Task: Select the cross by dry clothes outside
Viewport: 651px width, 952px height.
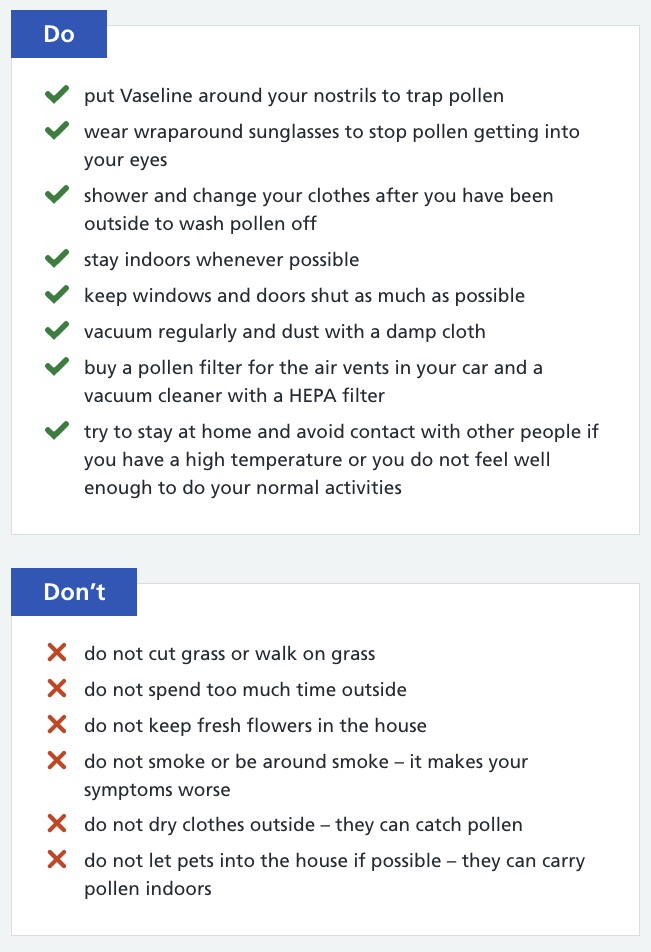Action: (x=56, y=823)
